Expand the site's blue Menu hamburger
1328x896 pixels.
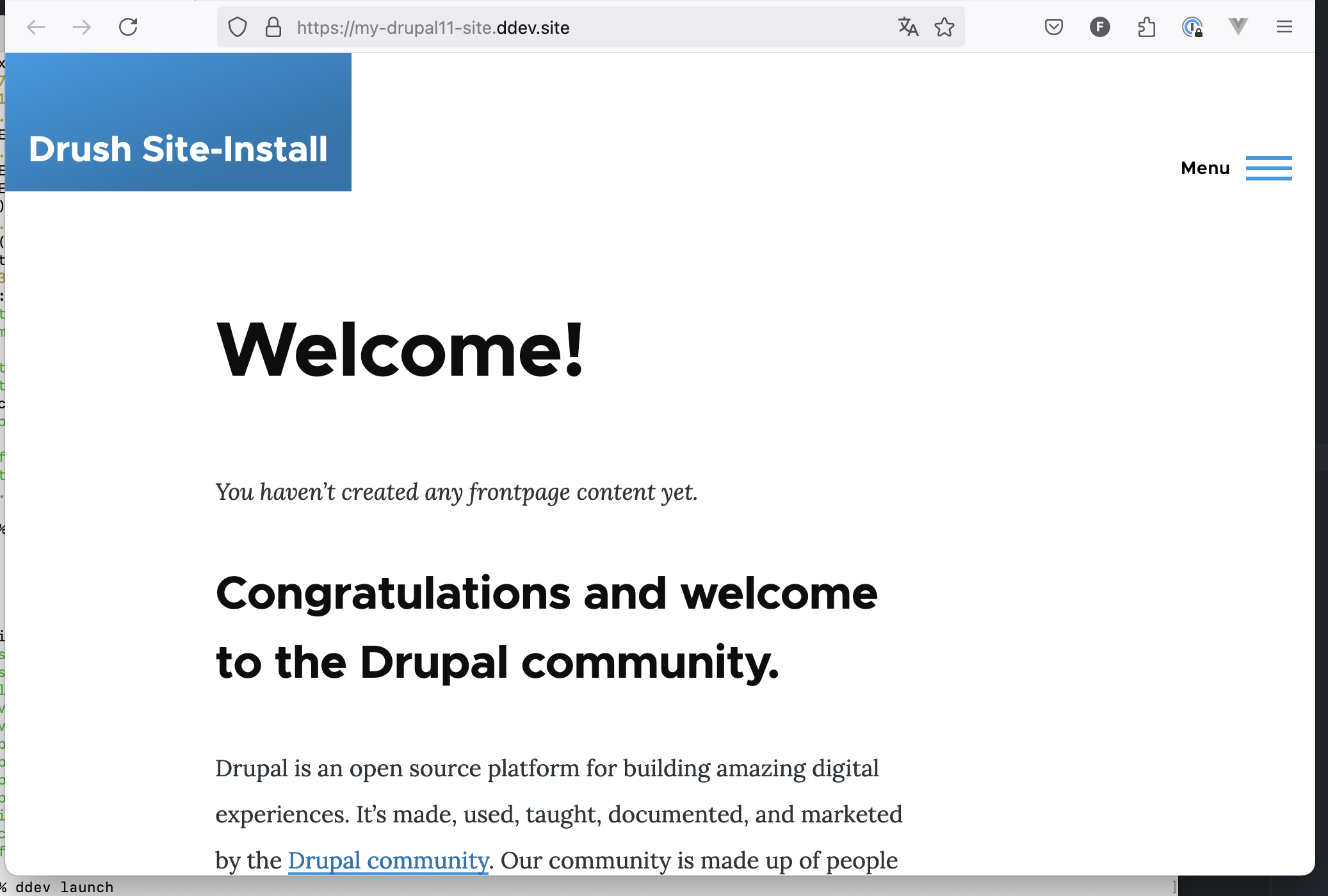pos(1268,168)
